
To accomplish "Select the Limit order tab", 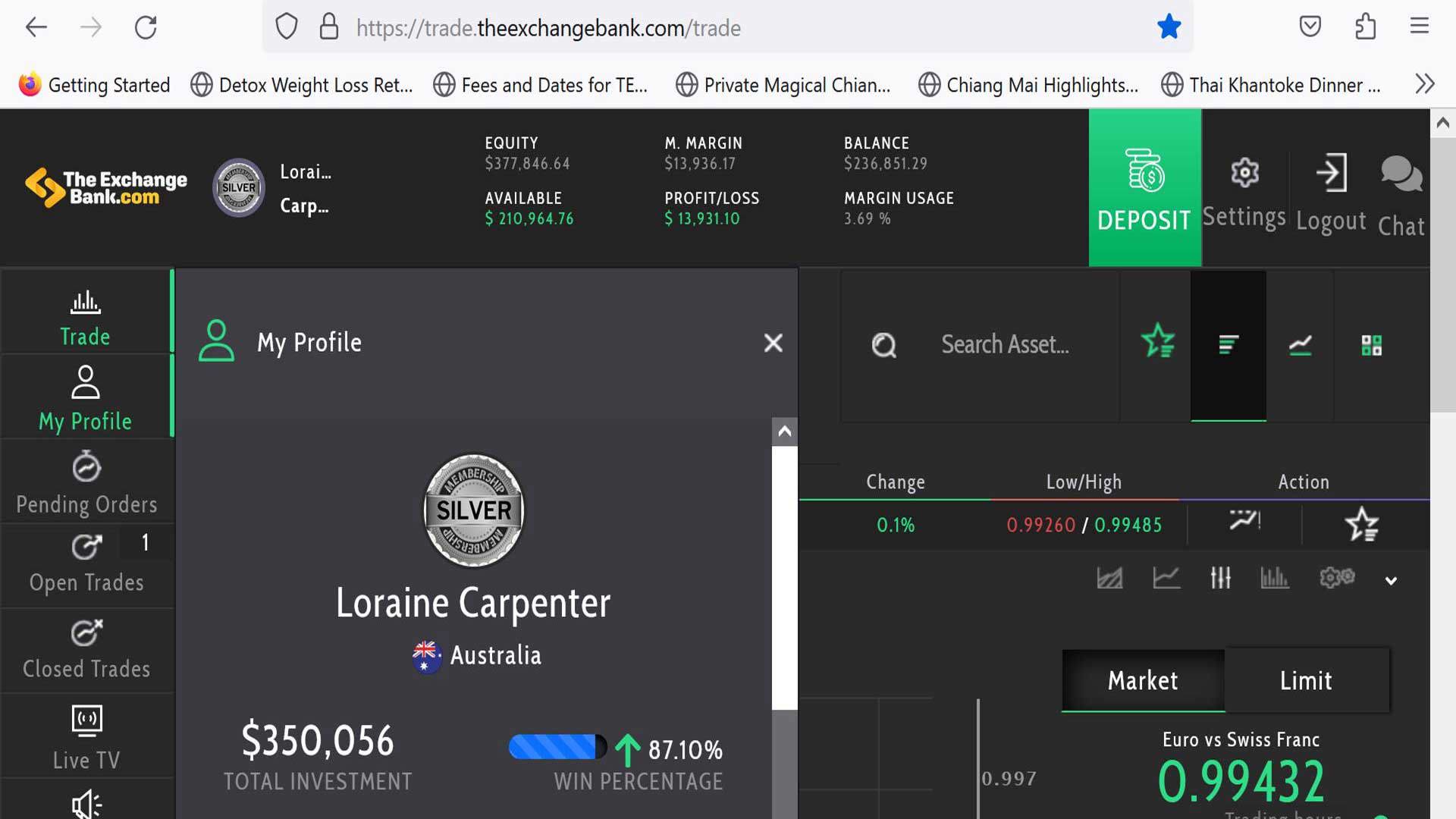I will pos(1306,680).
